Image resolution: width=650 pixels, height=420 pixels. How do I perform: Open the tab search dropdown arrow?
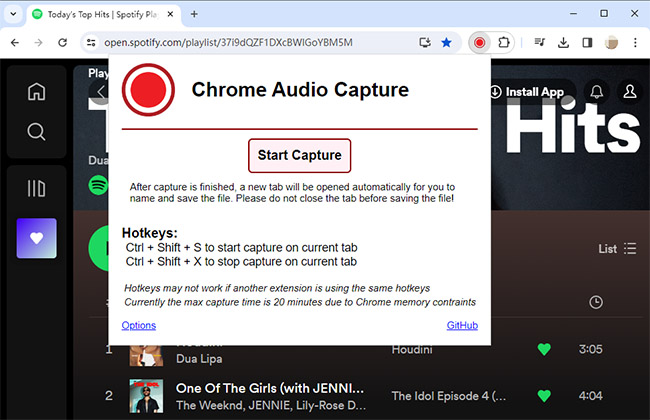(13, 14)
